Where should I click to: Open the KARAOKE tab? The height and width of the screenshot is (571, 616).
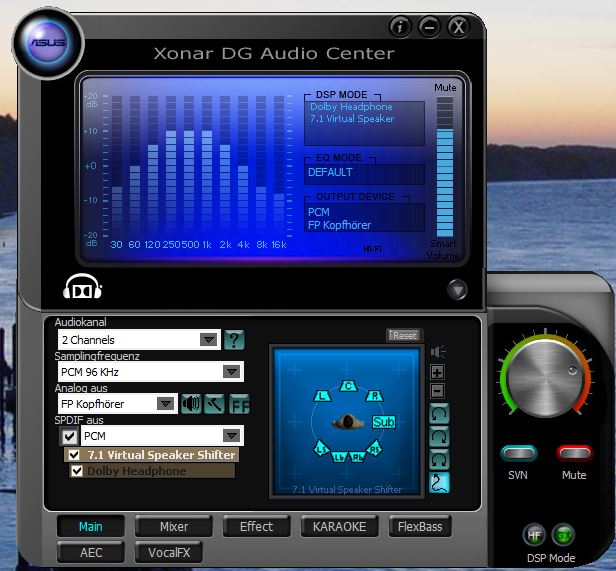click(x=339, y=527)
